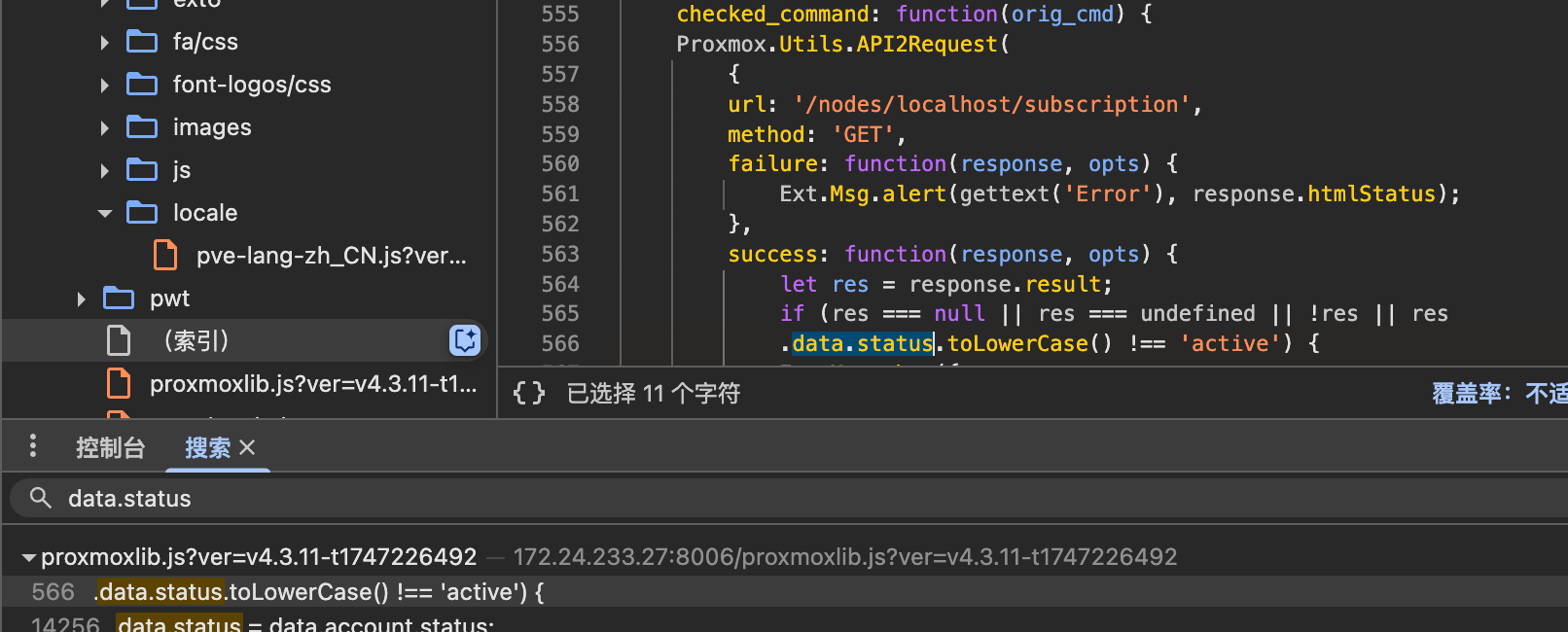This screenshot has height=632, width=1568.
Task: Click the images folder icon
Action: click(142, 127)
